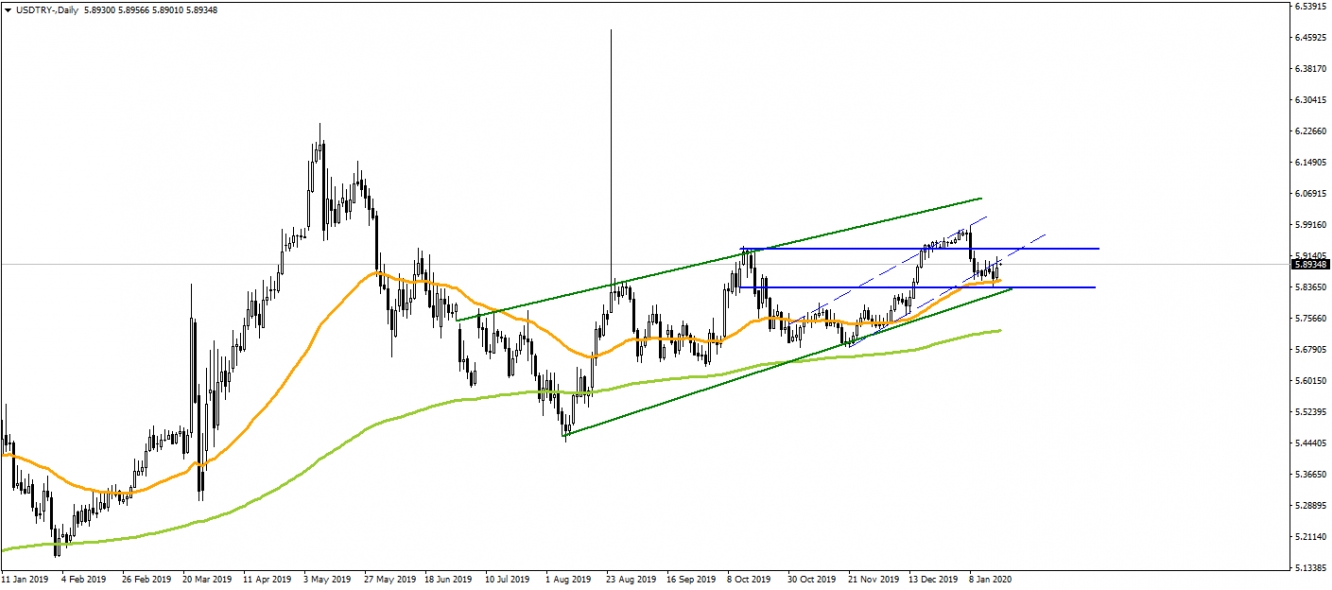Click the 5.21140 price axis label

(1310, 537)
